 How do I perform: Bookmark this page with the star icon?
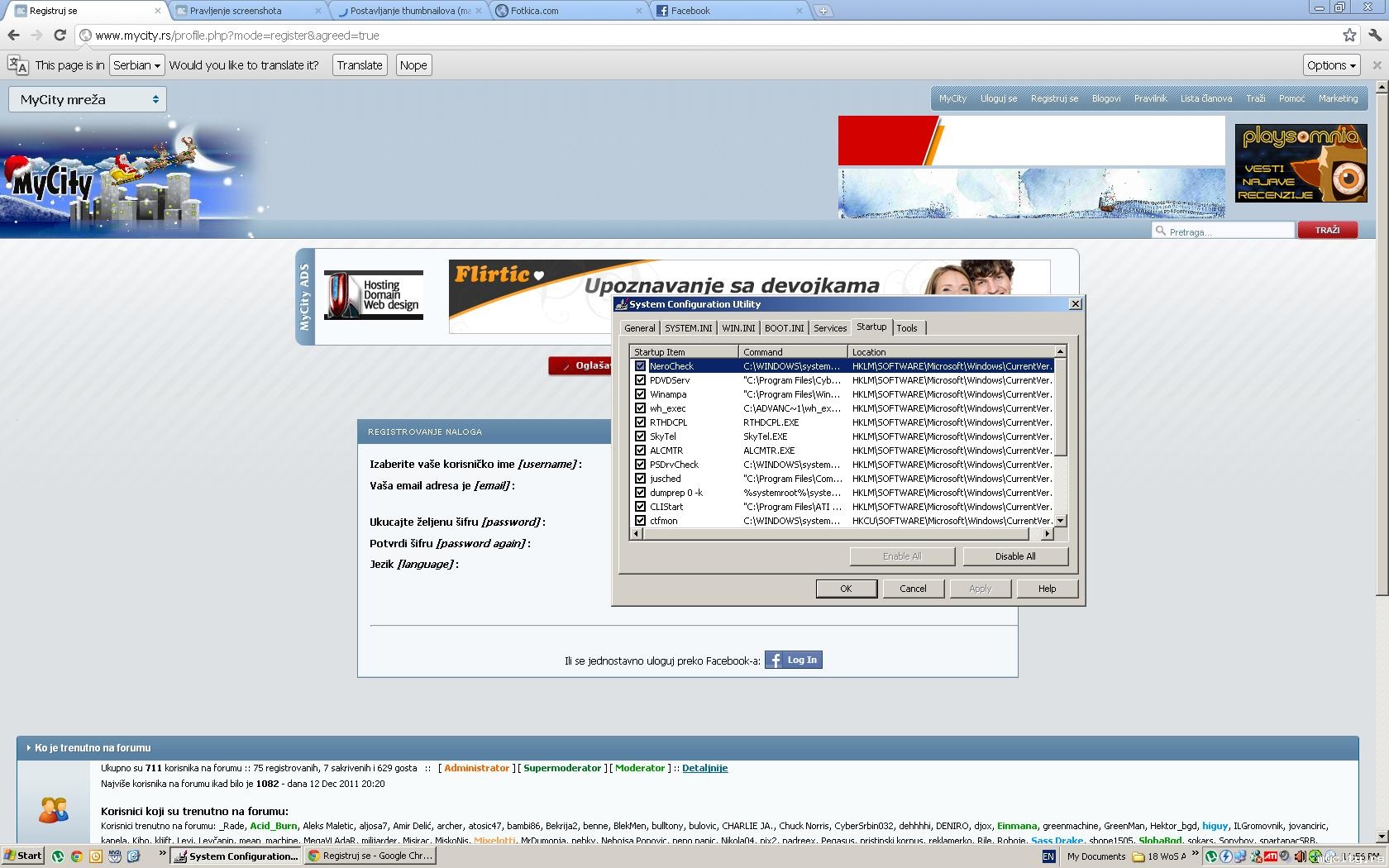coord(1349,36)
